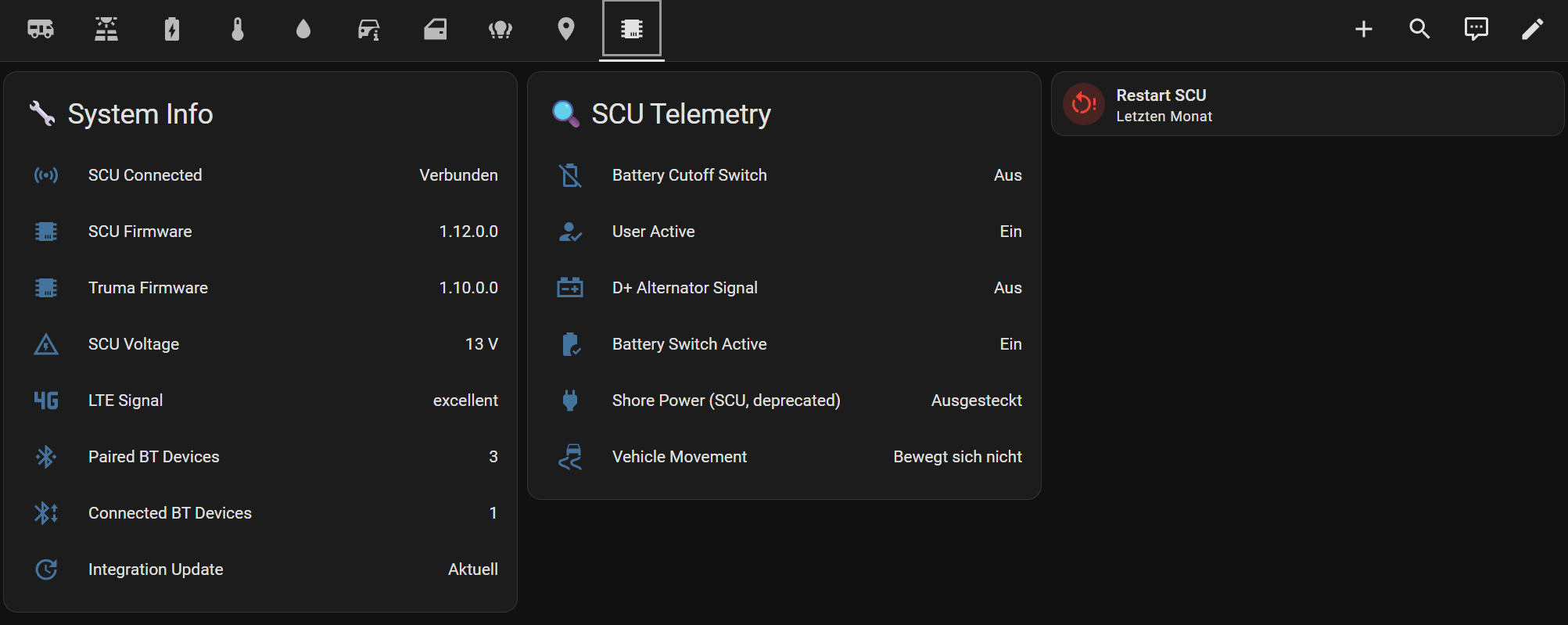Click the SCU Telemetry card heading

(681, 113)
